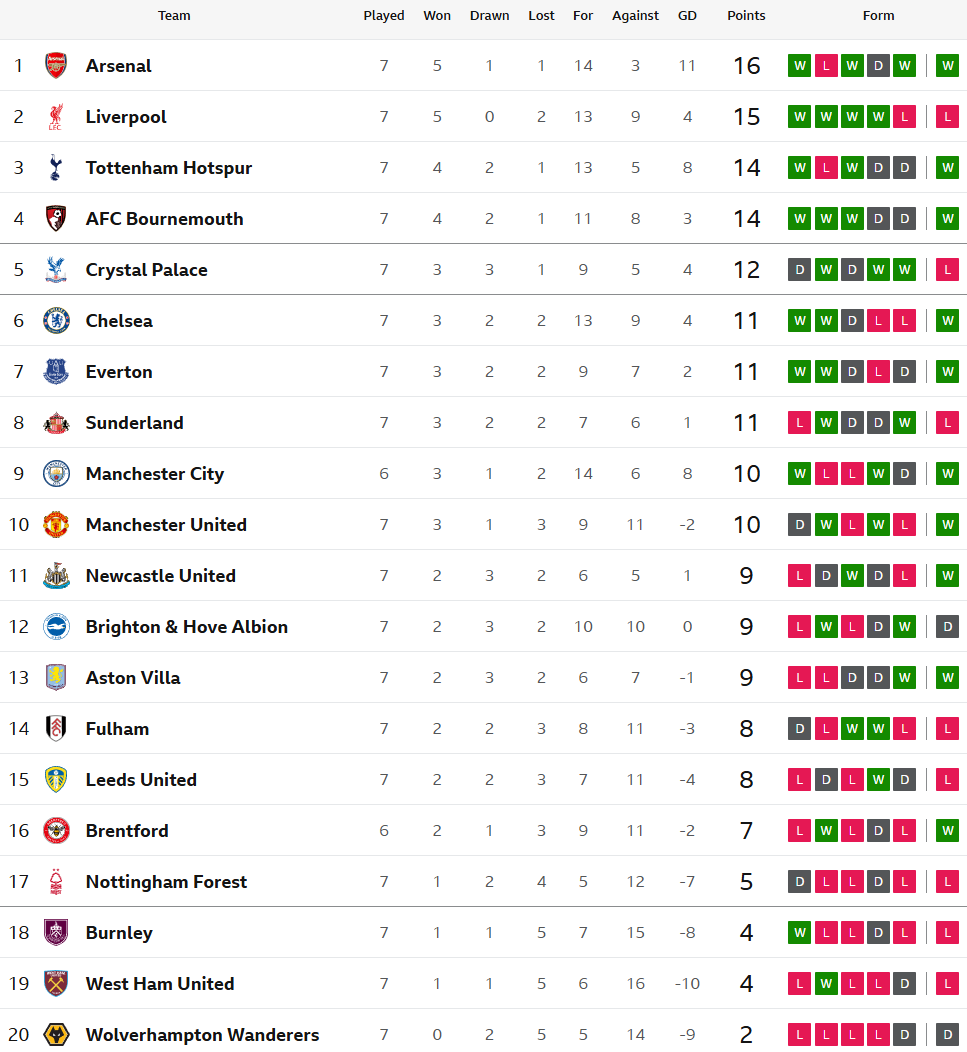Go to the Everton team page

119,372
